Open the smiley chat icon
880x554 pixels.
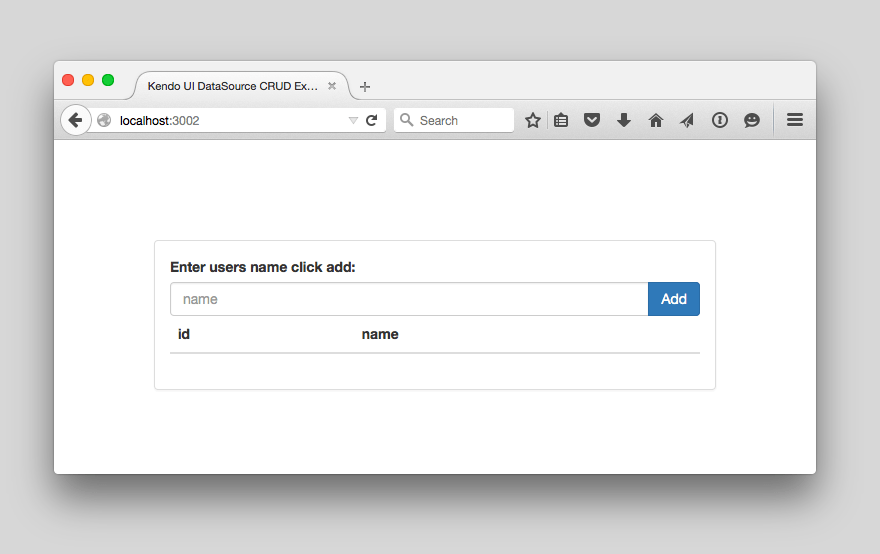pos(752,120)
